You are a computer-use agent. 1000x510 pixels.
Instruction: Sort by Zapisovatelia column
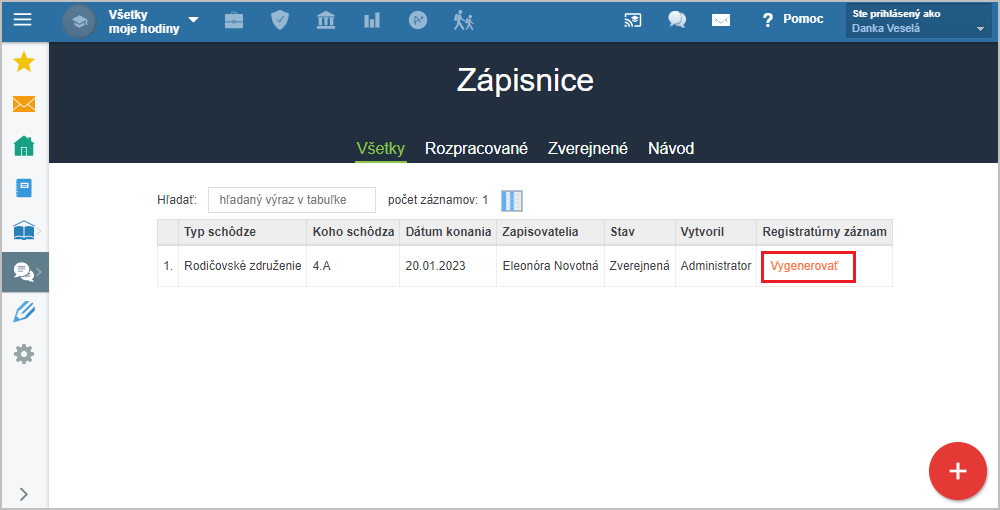551,232
